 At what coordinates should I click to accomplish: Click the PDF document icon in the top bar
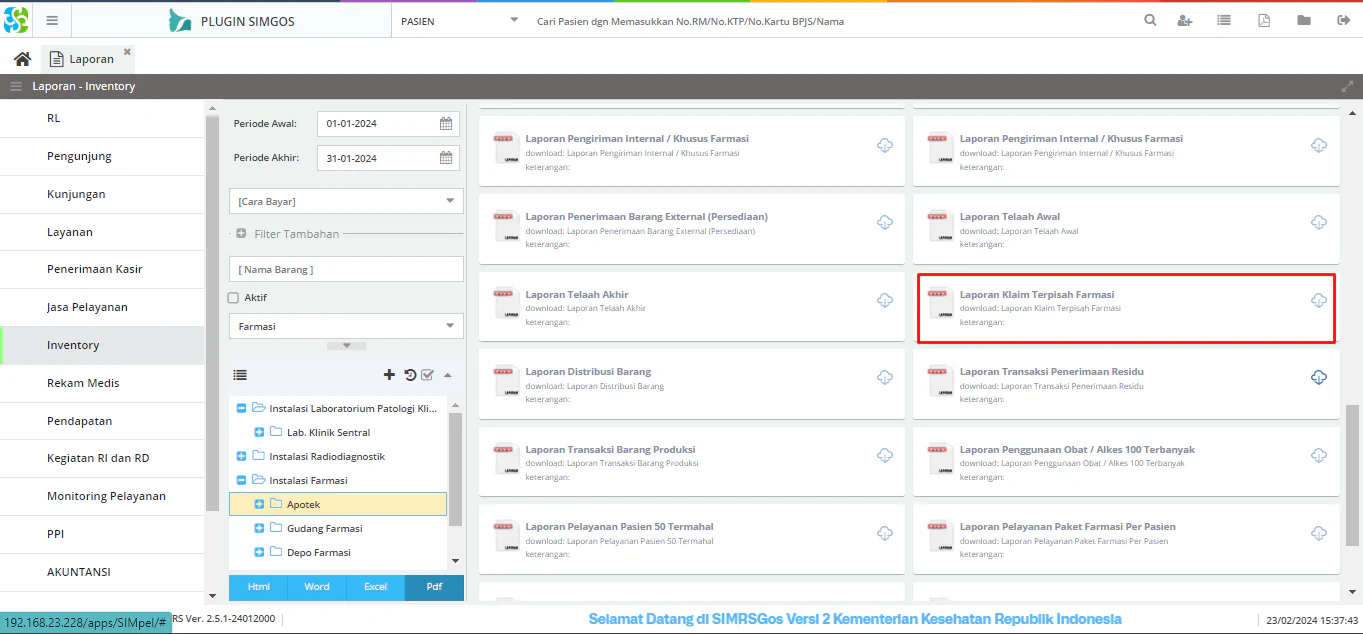coord(1264,20)
